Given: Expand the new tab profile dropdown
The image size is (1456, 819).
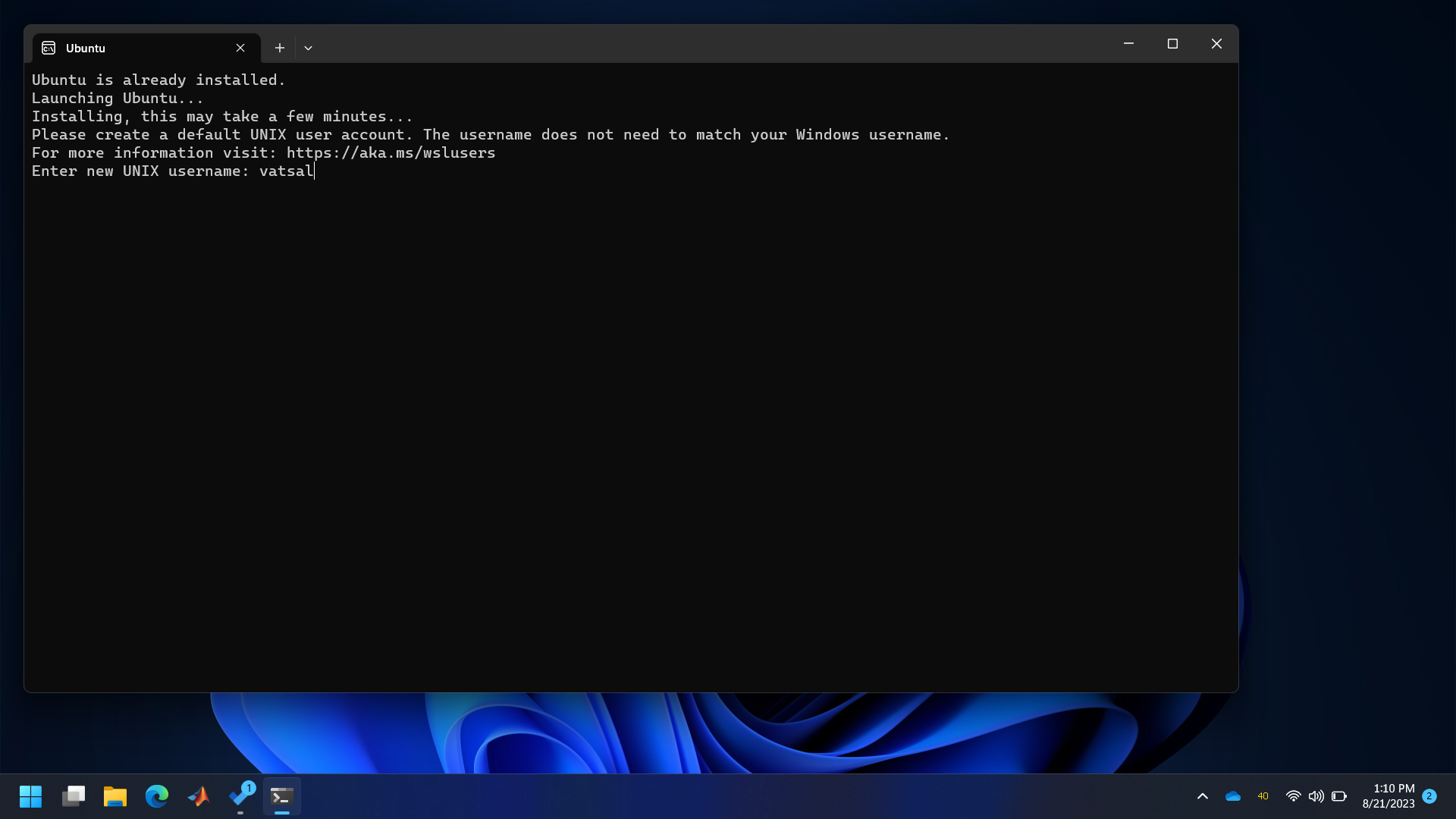Looking at the screenshot, I should pos(308,48).
